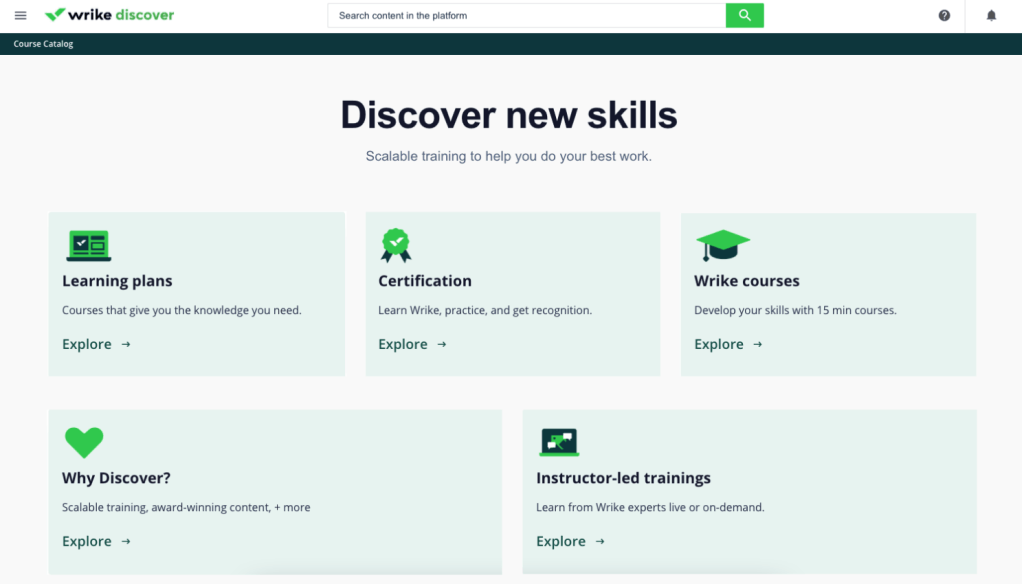Click the Learning plans checklist icon
Image resolution: width=1022 pixels, height=584 pixels.
pos(88,245)
